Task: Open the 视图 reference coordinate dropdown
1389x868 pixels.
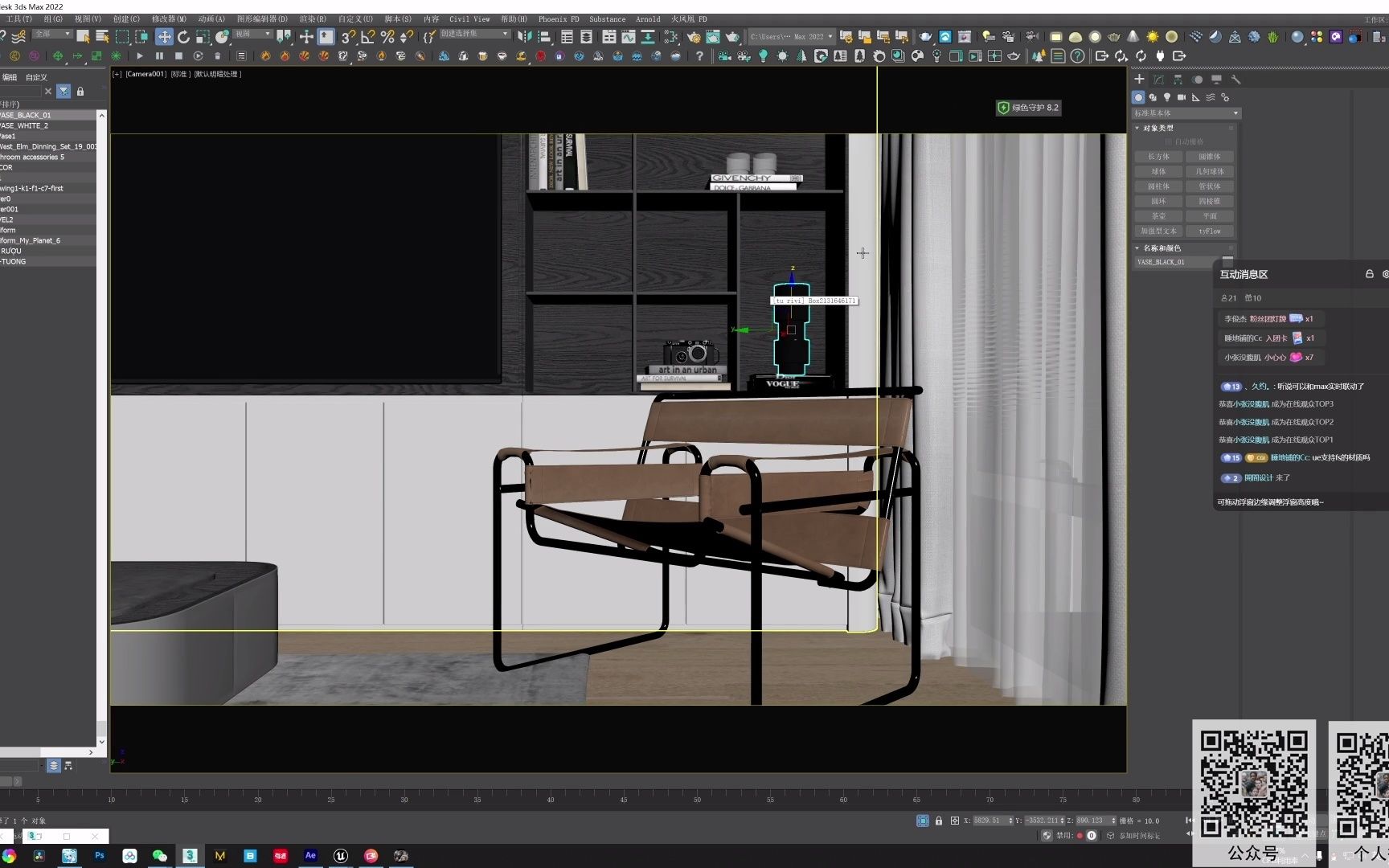Action: (x=253, y=34)
